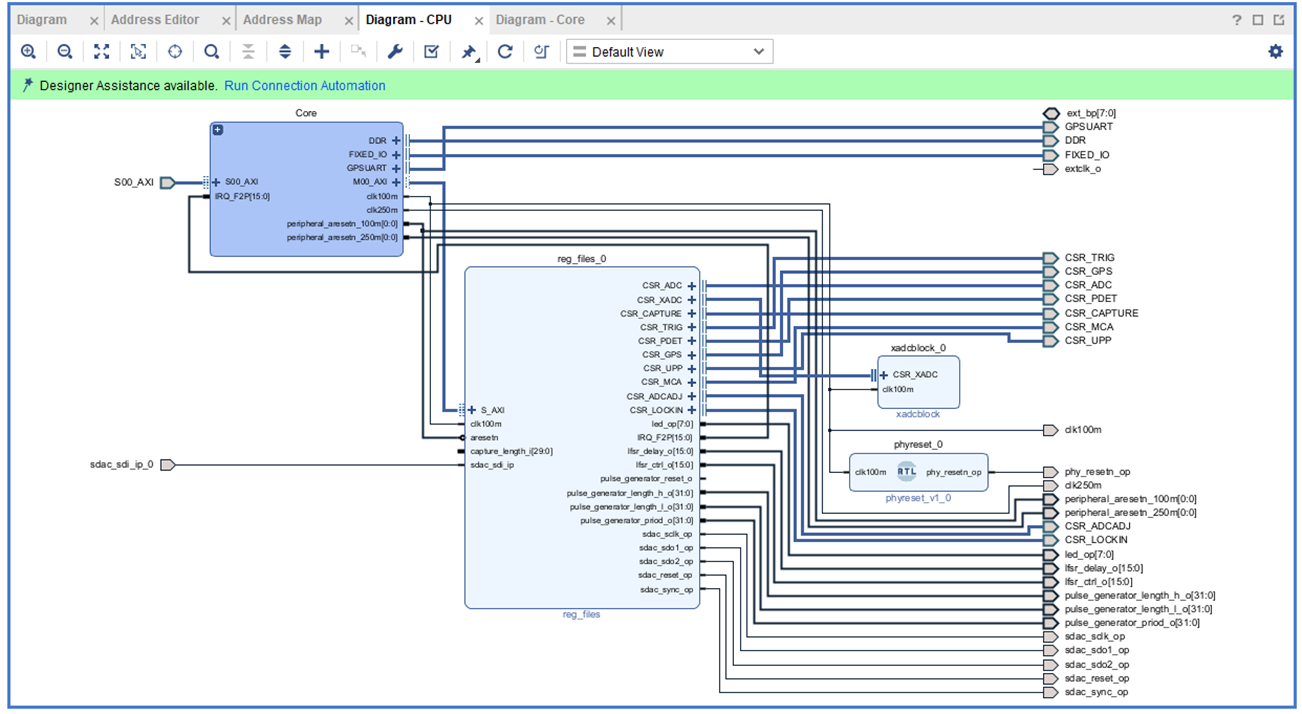This screenshot has height=714, width=1302.
Task: Add IP using the plus icon
Action: point(321,52)
